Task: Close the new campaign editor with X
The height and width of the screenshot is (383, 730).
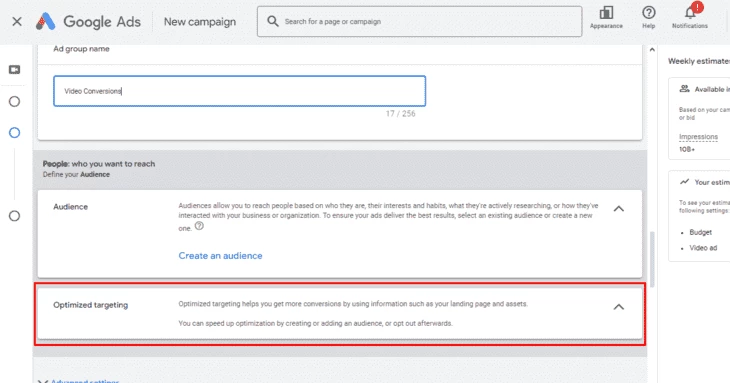Action: click(x=17, y=21)
